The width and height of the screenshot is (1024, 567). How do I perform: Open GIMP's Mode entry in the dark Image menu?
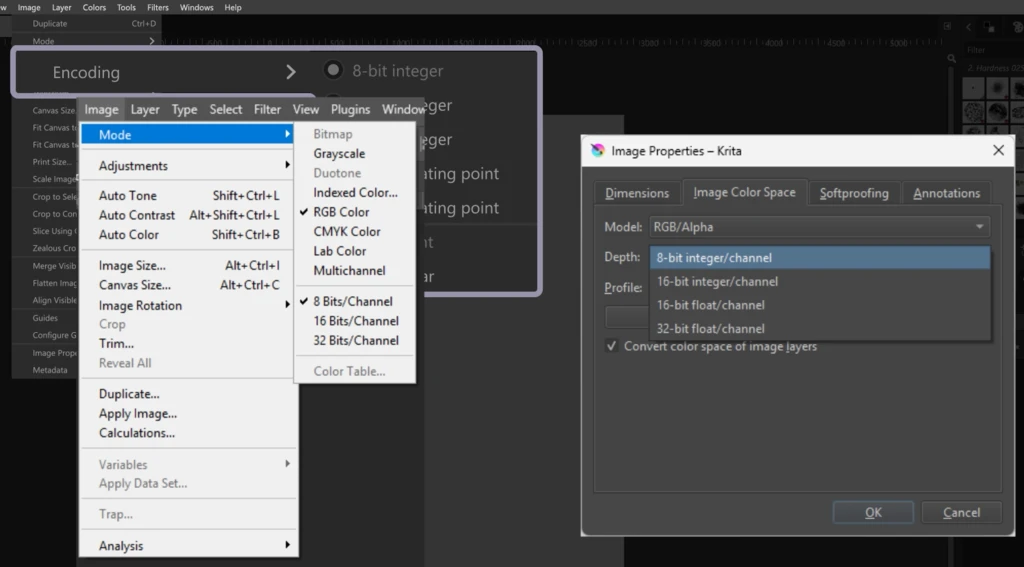click(x=87, y=40)
